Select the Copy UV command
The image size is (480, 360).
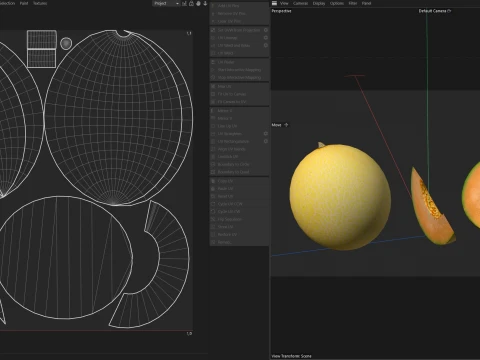pyautogui.click(x=239, y=181)
